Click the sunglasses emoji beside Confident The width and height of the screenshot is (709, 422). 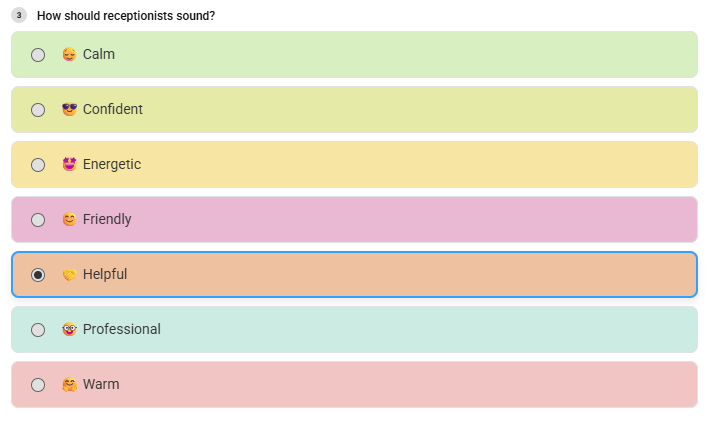point(69,109)
